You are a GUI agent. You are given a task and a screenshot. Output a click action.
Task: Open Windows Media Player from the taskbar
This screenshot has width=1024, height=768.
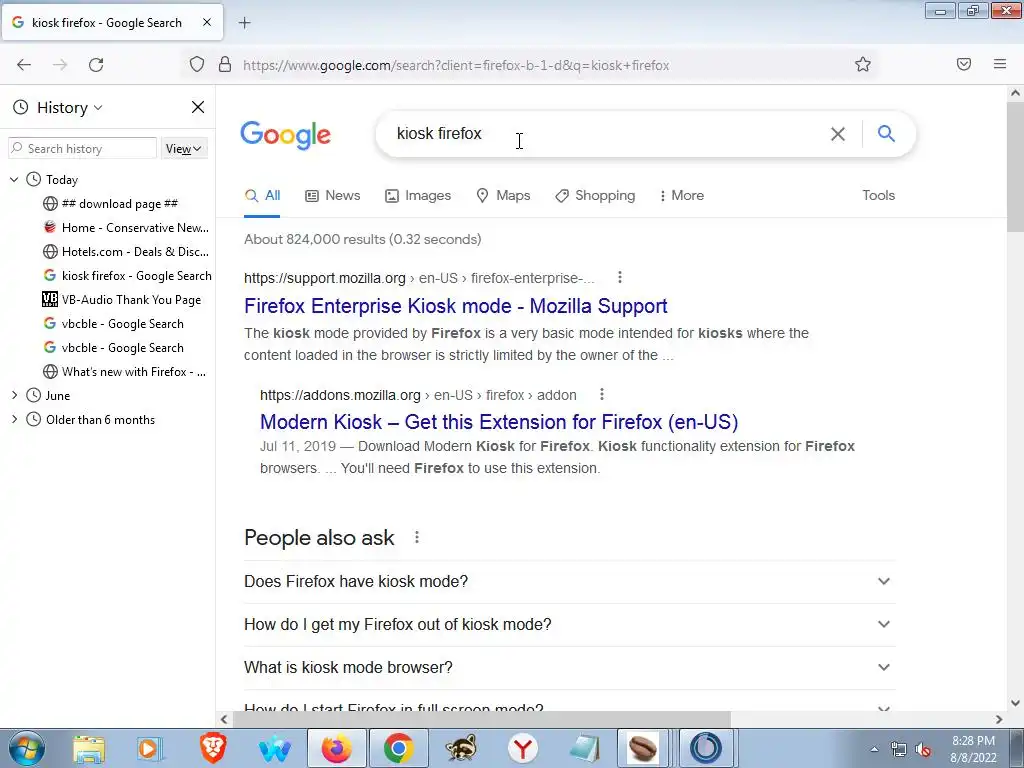[x=150, y=748]
